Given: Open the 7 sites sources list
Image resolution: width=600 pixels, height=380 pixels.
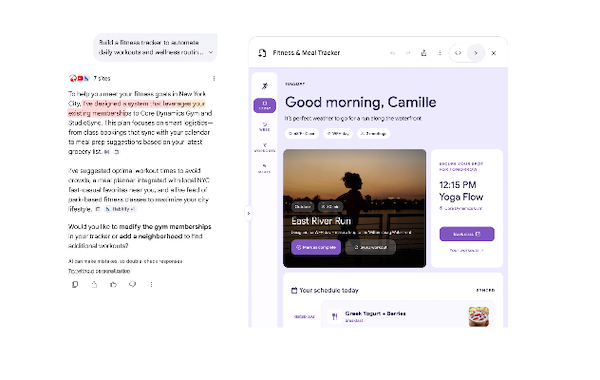Looking at the screenshot, I should 102,78.
